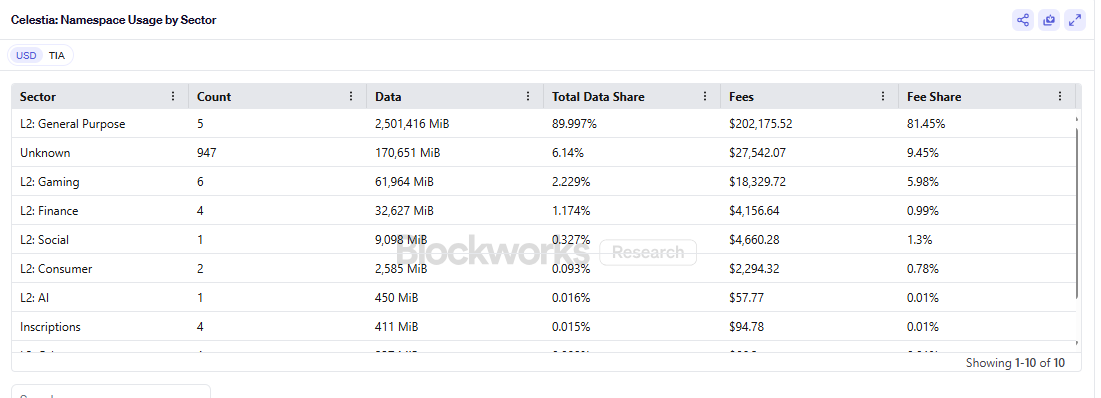The width and height of the screenshot is (1101, 398).
Task: Click count value 947
Action: (206, 152)
